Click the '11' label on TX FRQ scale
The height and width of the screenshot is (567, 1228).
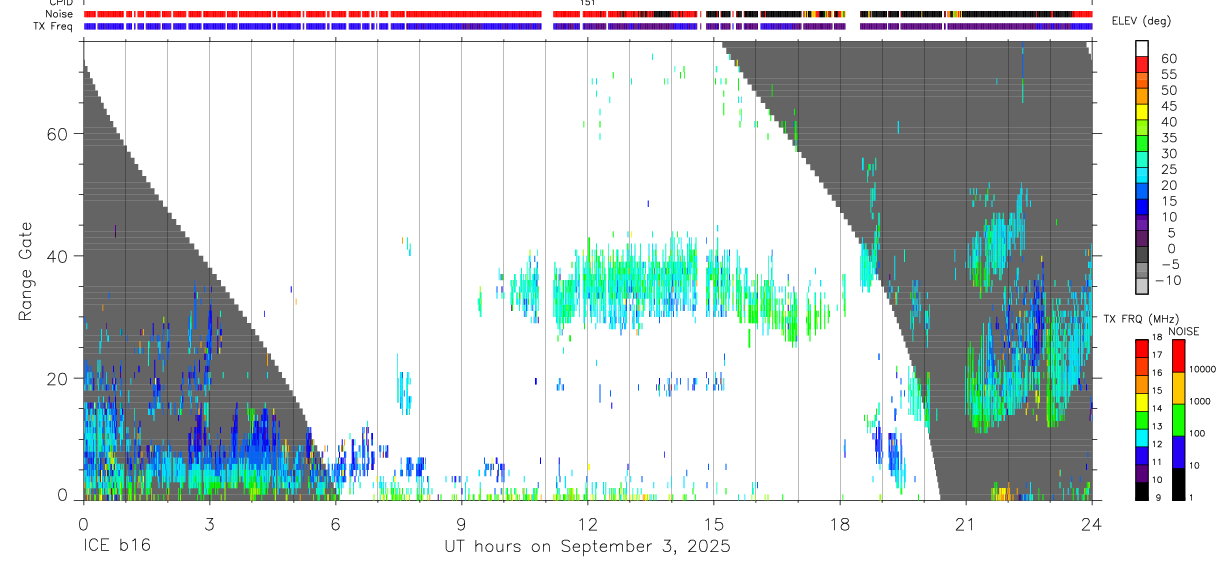[x=1158, y=462]
